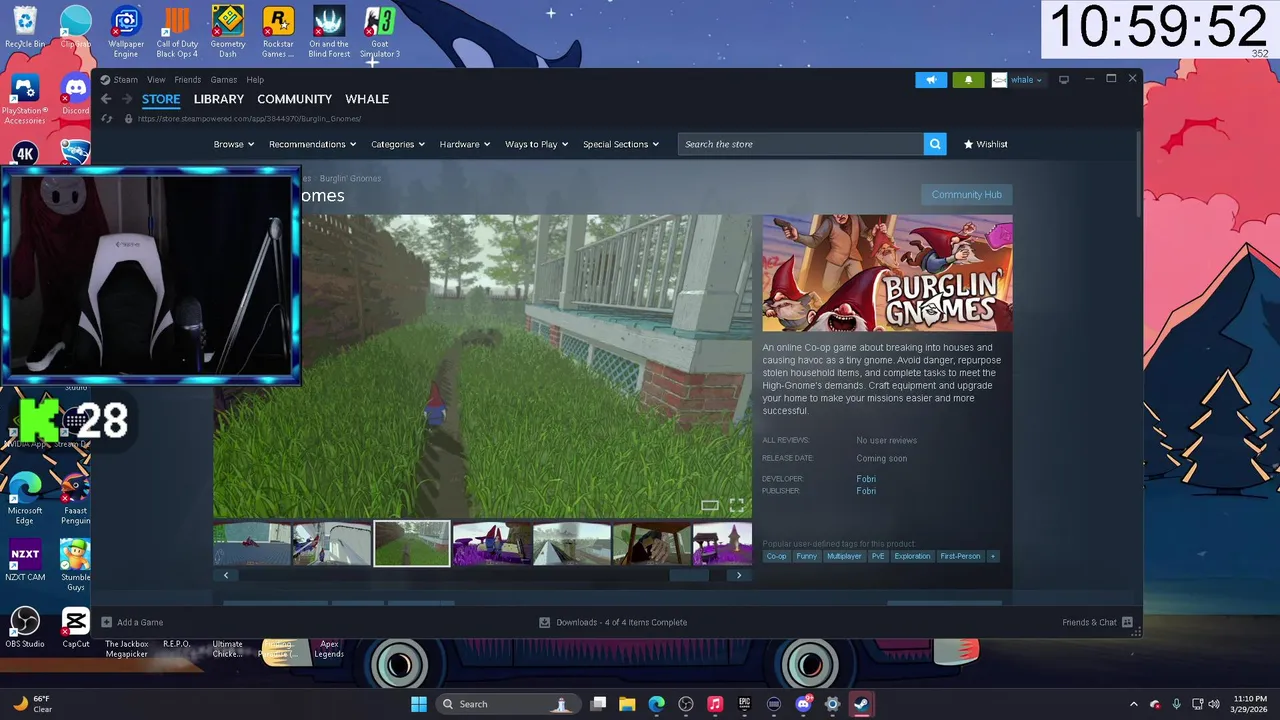Open Friends & Chat icon

[x=1127, y=622]
